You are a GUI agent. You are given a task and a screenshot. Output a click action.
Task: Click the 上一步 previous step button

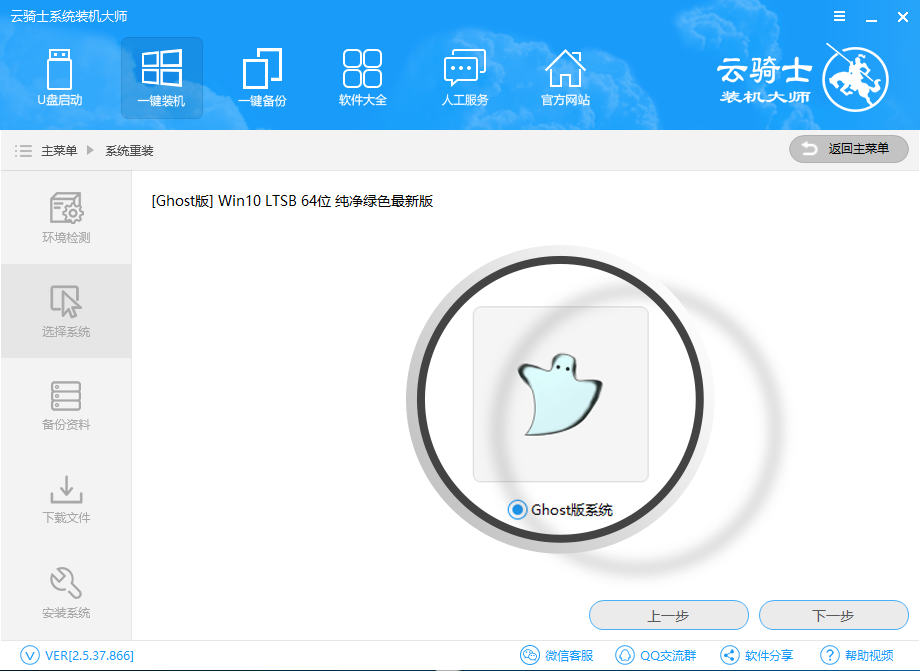(x=668, y=615)
